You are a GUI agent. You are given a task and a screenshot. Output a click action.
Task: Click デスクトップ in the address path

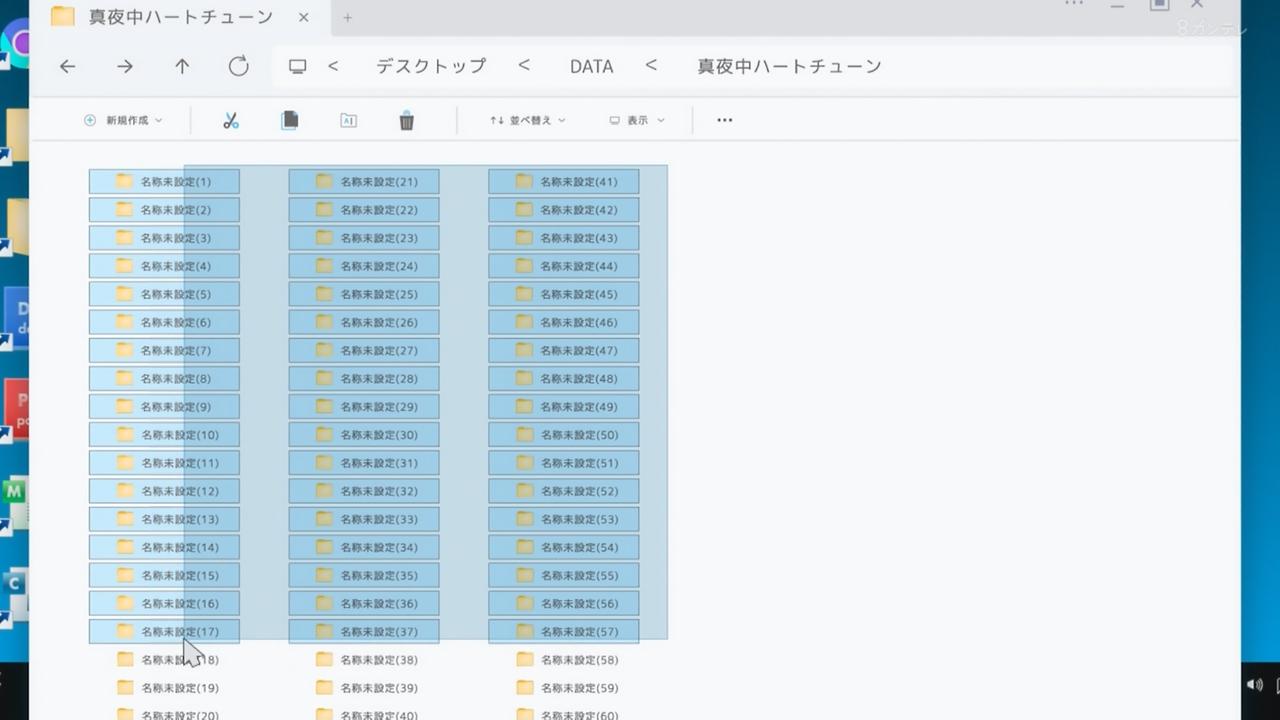click(431, 67)
